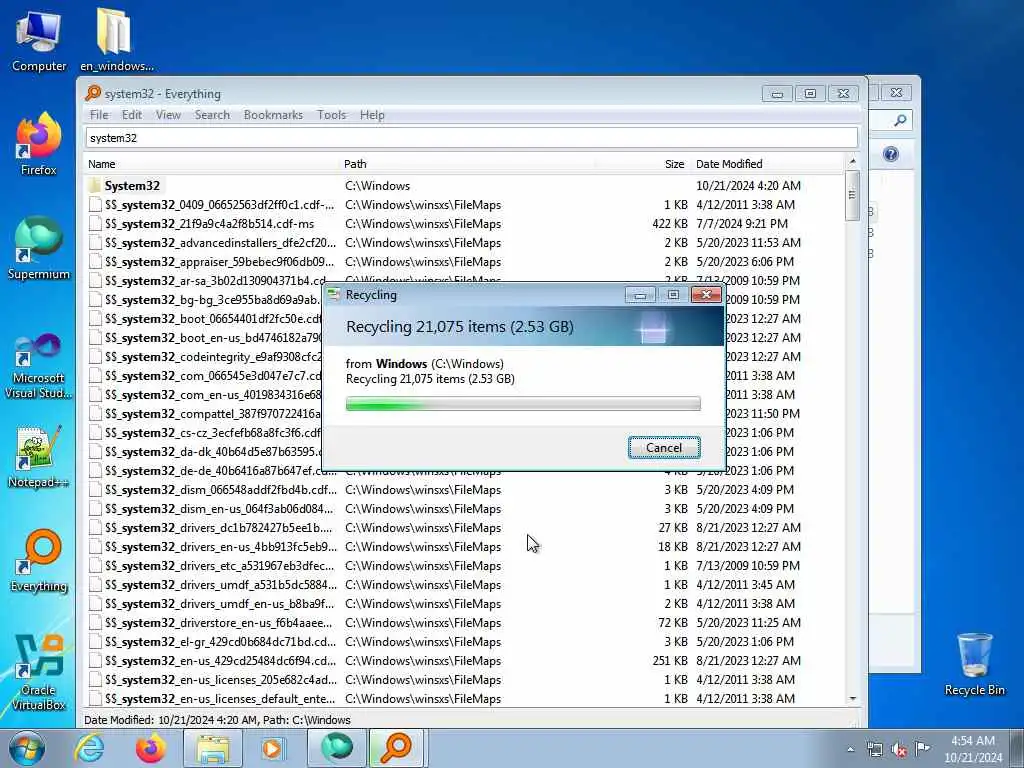The image size is (1024, 768).
Task: Show hidden system tray icons
Action: pos(850,750)
